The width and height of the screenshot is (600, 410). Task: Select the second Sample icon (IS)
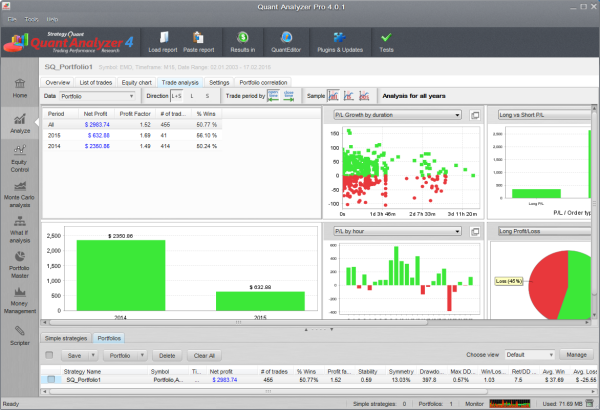[x=349, y=96]
